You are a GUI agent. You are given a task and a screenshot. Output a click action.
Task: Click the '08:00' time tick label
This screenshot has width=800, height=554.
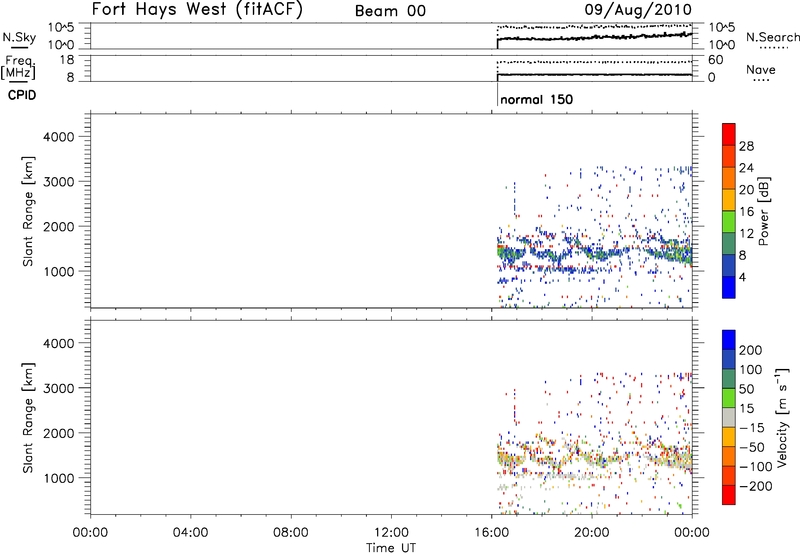coord(291,533)
